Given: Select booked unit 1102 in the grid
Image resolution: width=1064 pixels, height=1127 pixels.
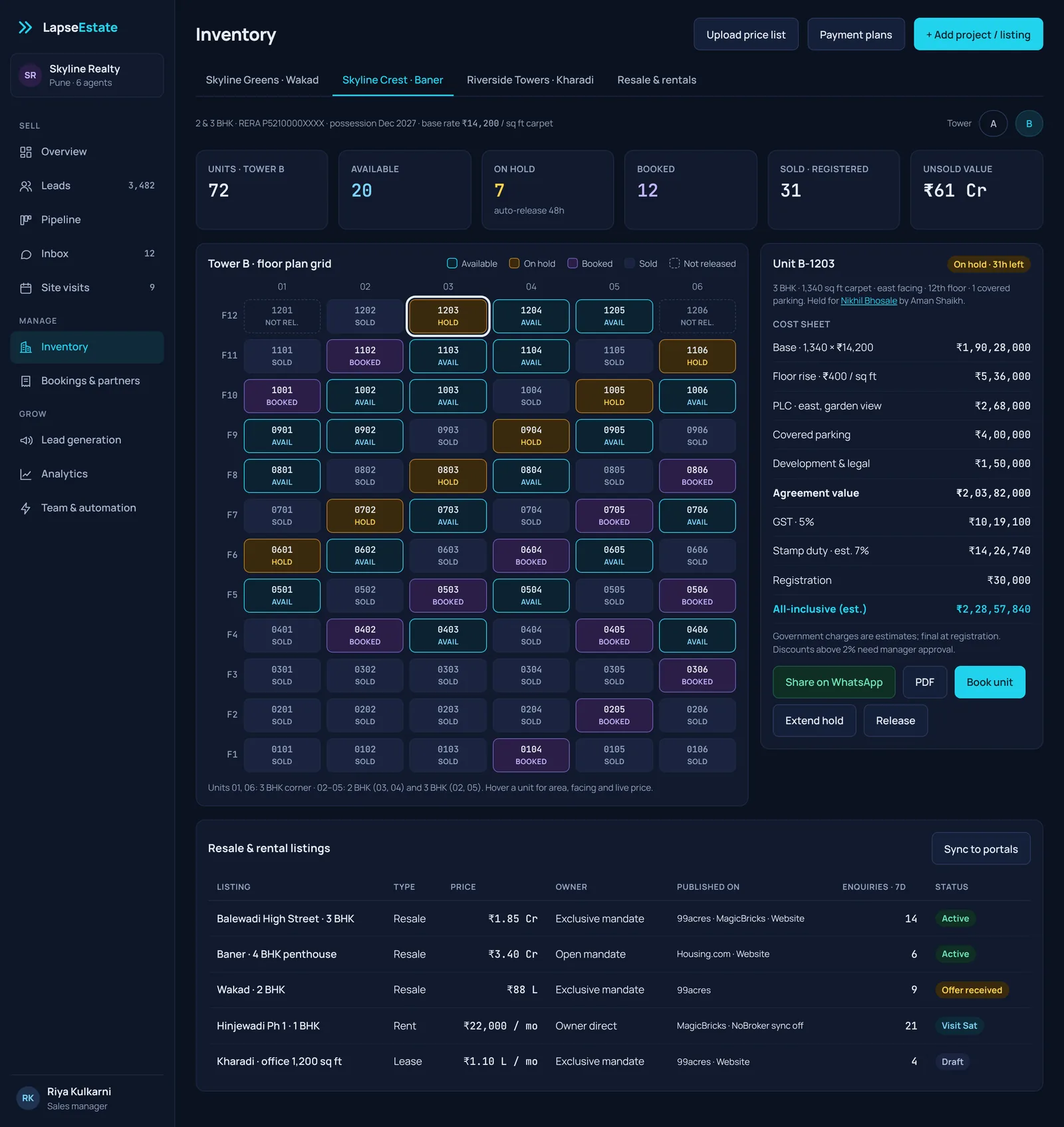Looking at the screenshot, I should tap(364, 356).
